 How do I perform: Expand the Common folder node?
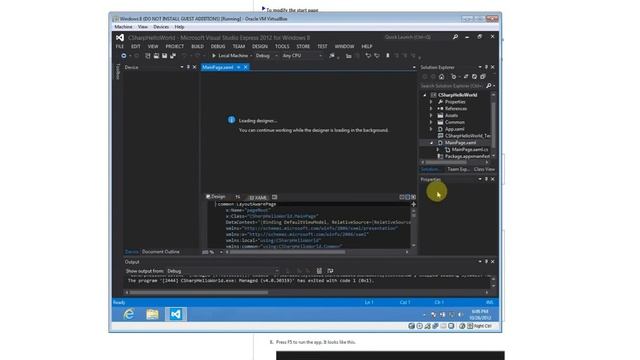coord(431,122)
